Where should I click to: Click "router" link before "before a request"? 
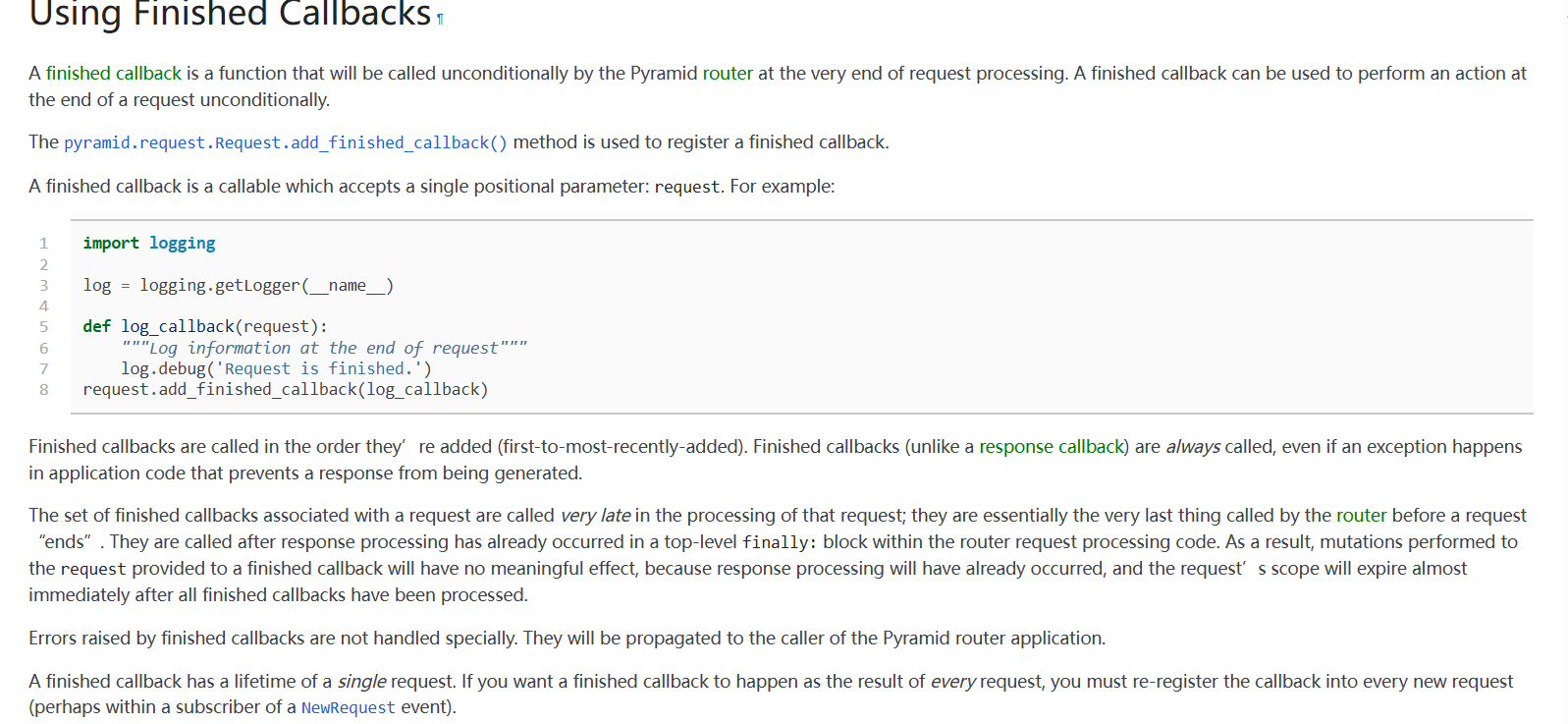[1361, 516]
